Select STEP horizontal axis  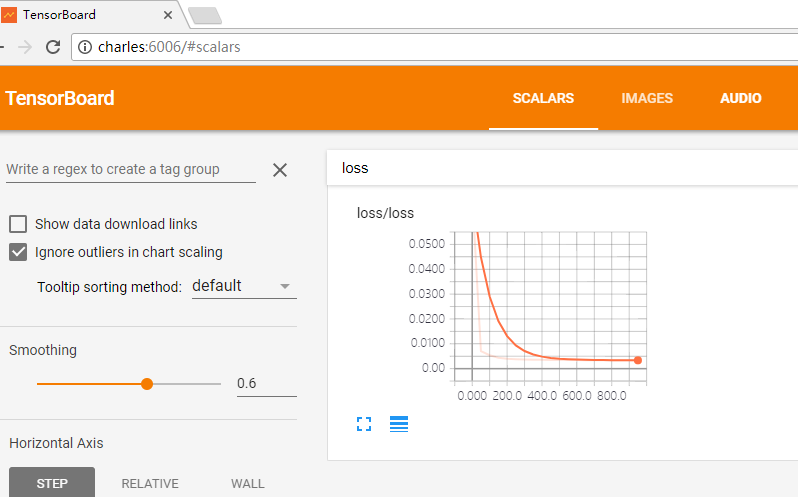click(52, 483)
